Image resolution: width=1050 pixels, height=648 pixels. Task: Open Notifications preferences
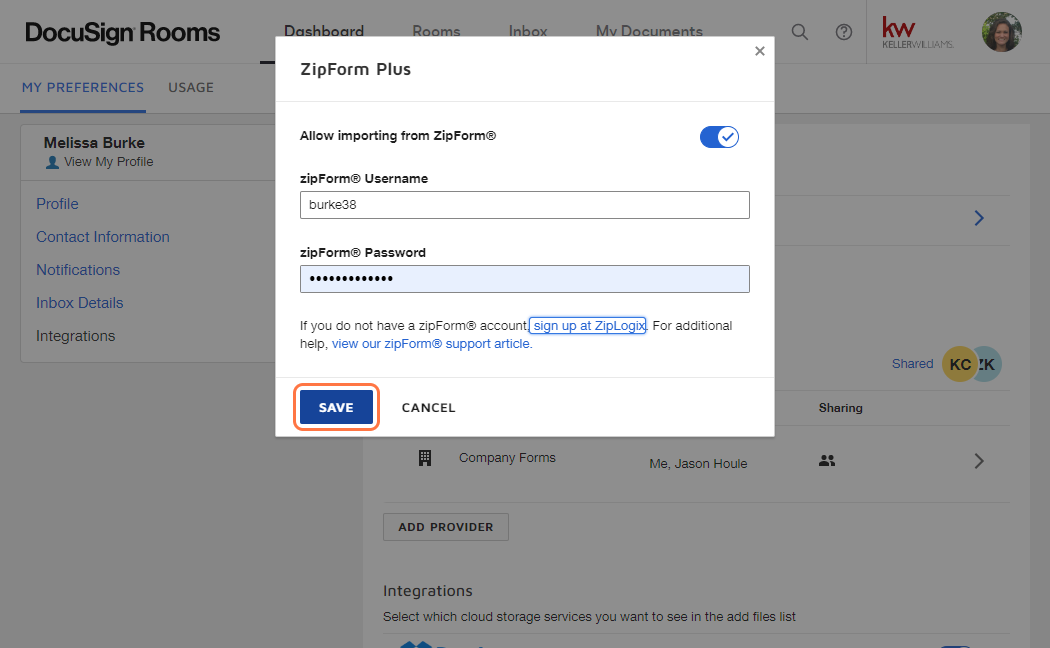(x=78, y=270)
